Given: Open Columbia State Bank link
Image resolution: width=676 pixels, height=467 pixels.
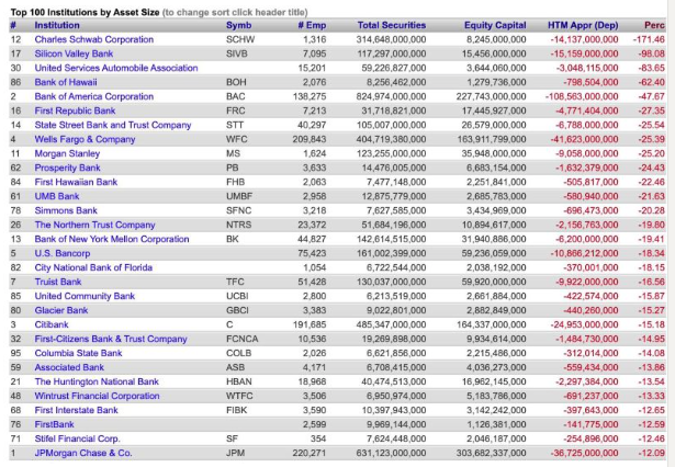Looking at the screenshot, I should pyautogui.click(x=78, y=353).
